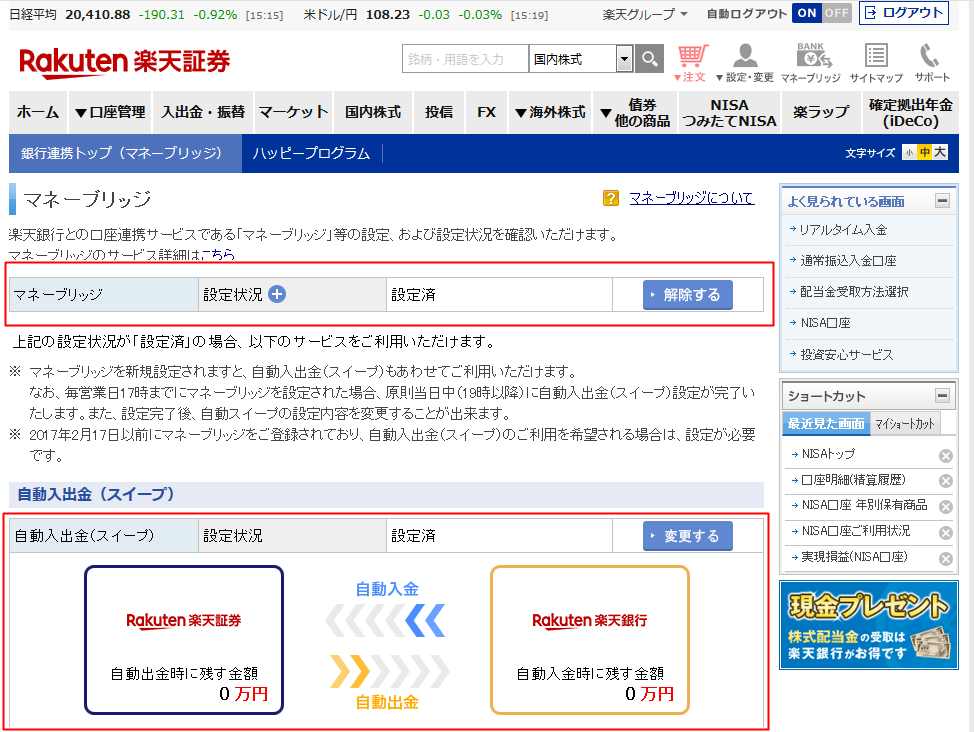Click the 米ドル/円 rate 108.23
Screen dimensions: 974x732
click(388, 14)
